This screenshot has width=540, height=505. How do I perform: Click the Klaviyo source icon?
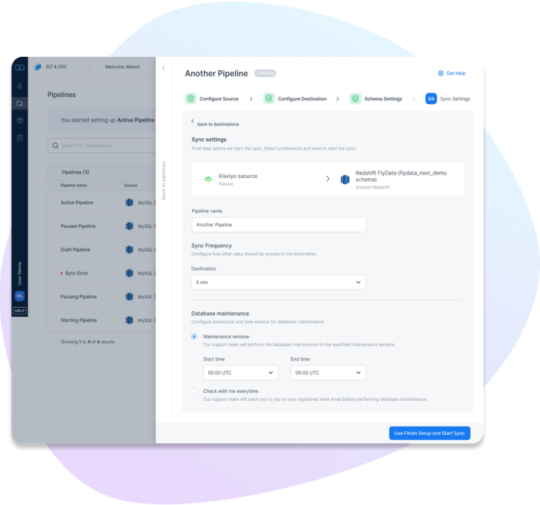[208, 179]
